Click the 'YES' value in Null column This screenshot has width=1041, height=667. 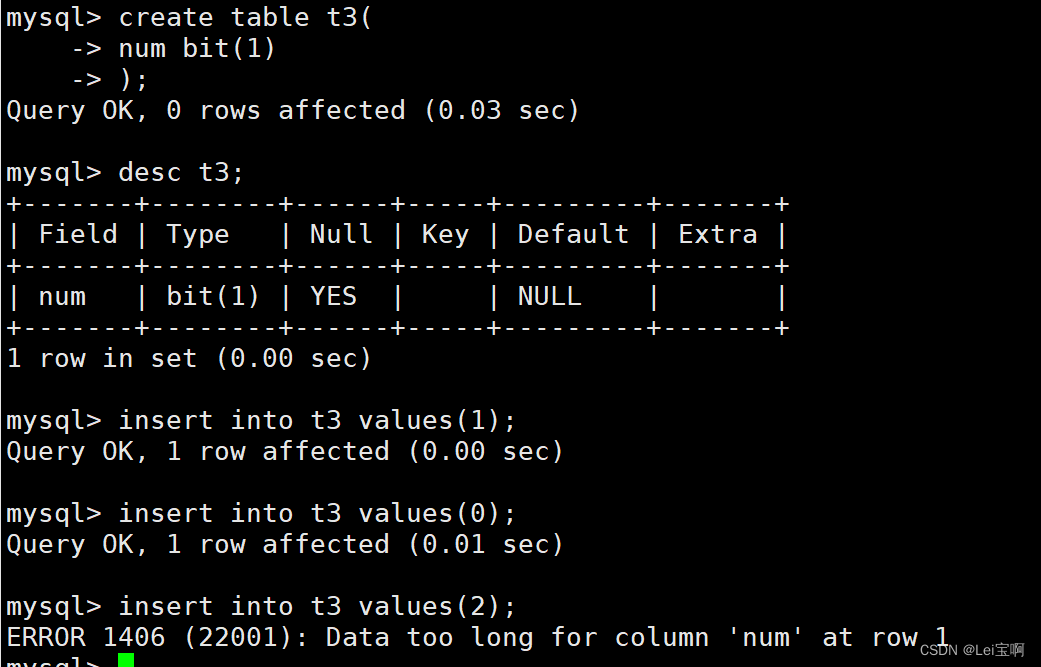pos(333,296)
